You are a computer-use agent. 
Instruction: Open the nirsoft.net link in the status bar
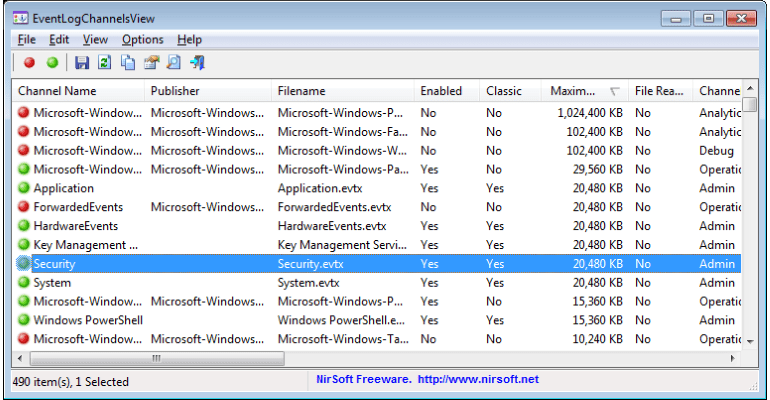[478, 380]
